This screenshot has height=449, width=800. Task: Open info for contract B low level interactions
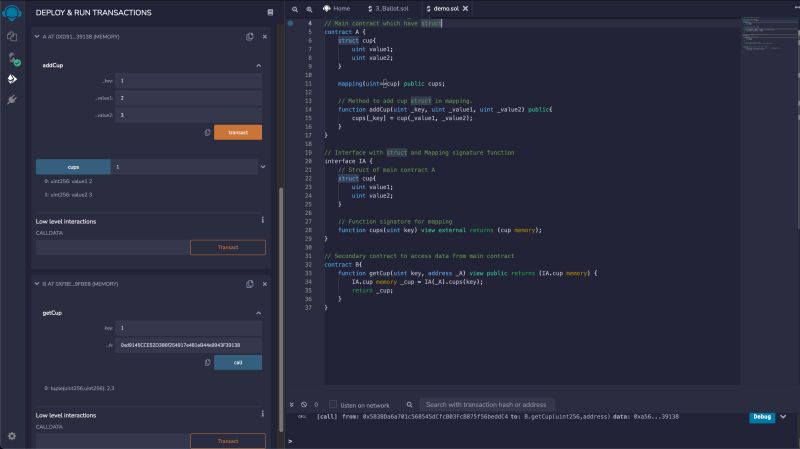(x=263, y=414)
